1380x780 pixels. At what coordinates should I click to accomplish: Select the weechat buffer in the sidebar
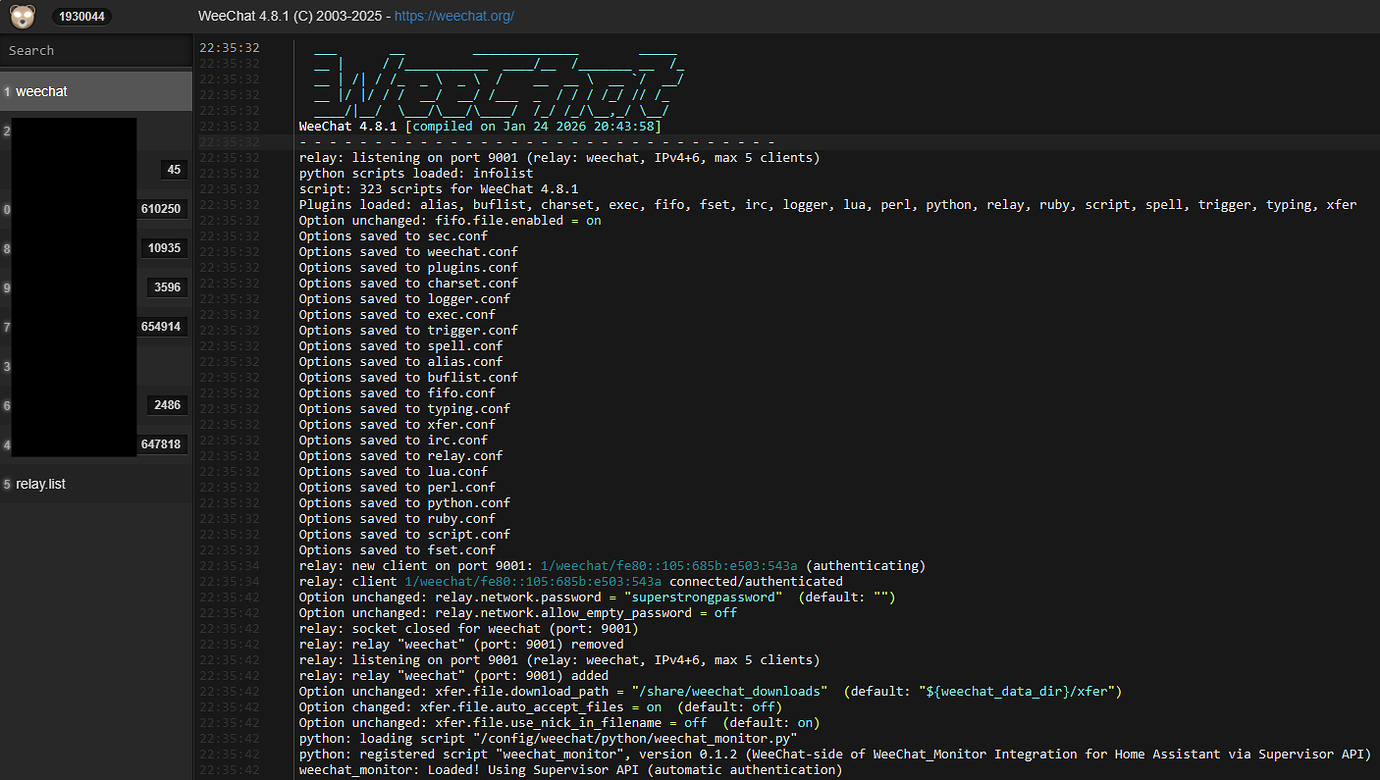point(96,91)
